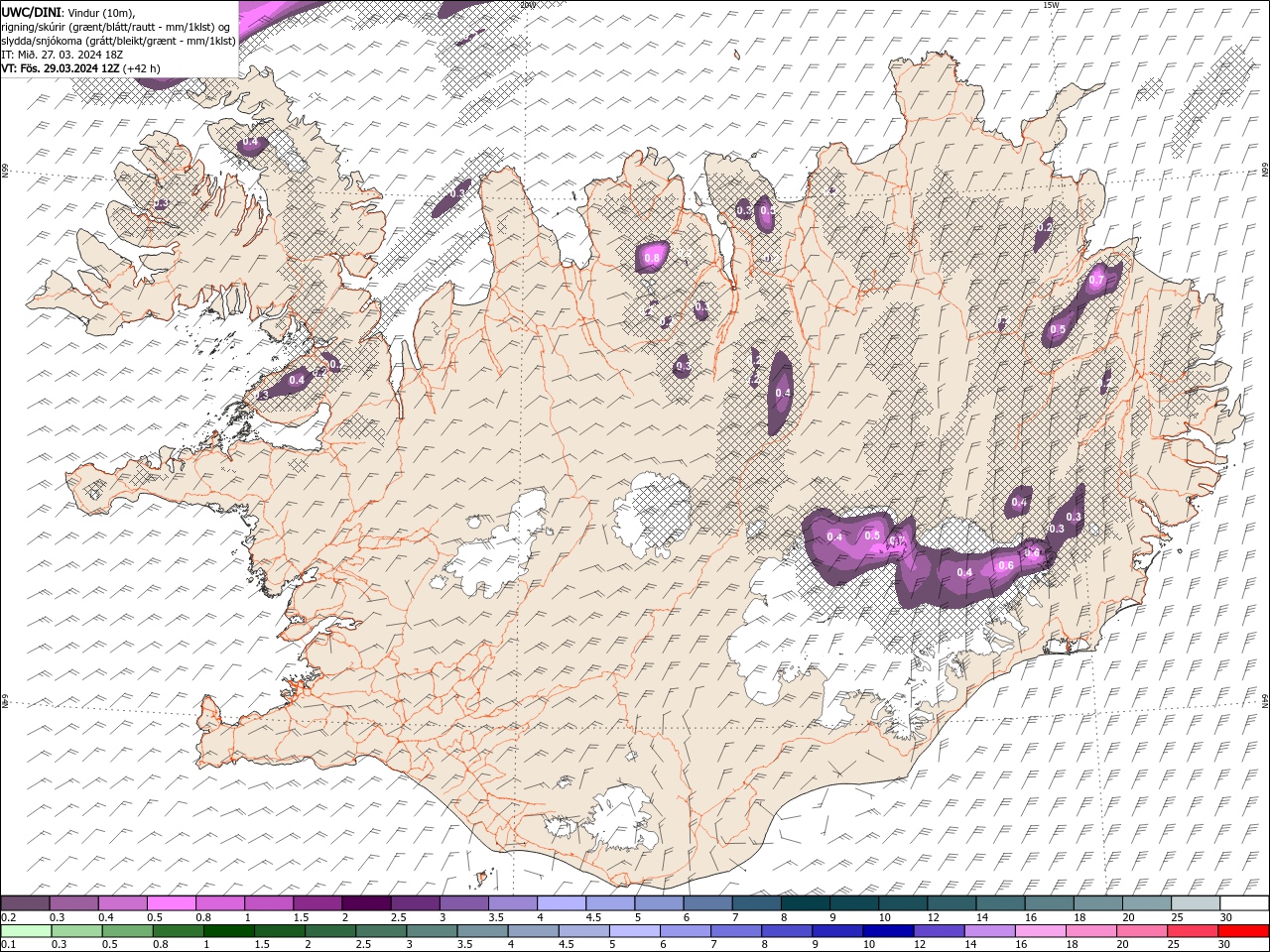
Task: Click the 0.6 precipitation label on the map
Action: pyautogui.click(x=1006, y=566)
